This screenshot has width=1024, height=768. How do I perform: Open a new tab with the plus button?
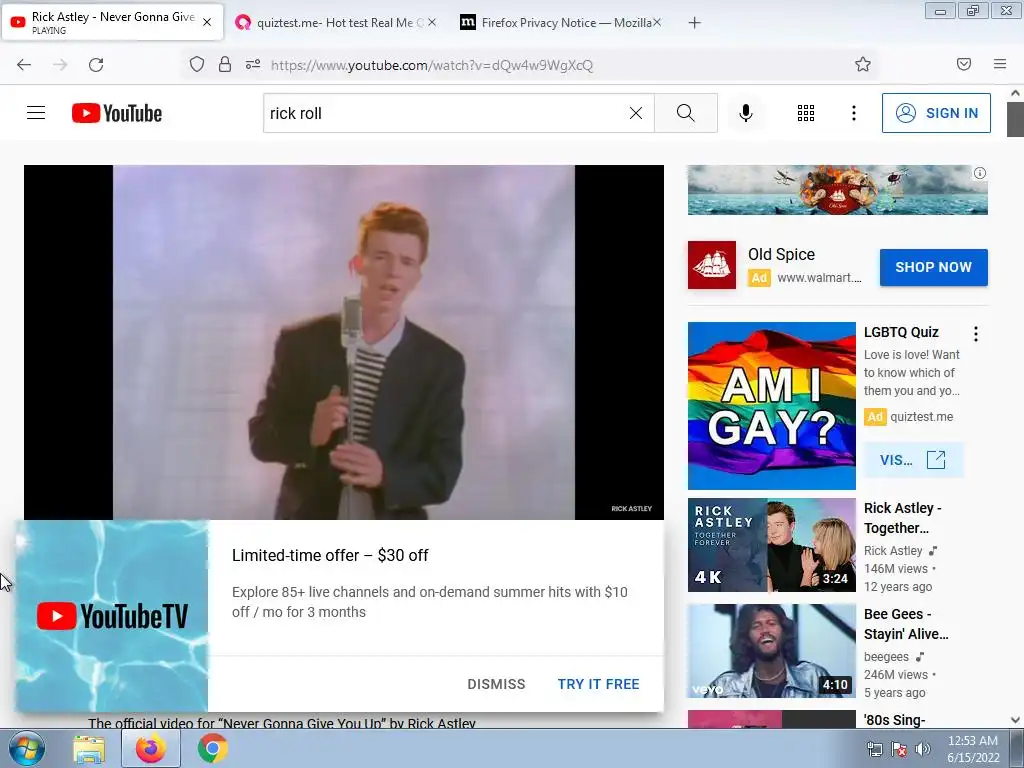click(694, 23)
